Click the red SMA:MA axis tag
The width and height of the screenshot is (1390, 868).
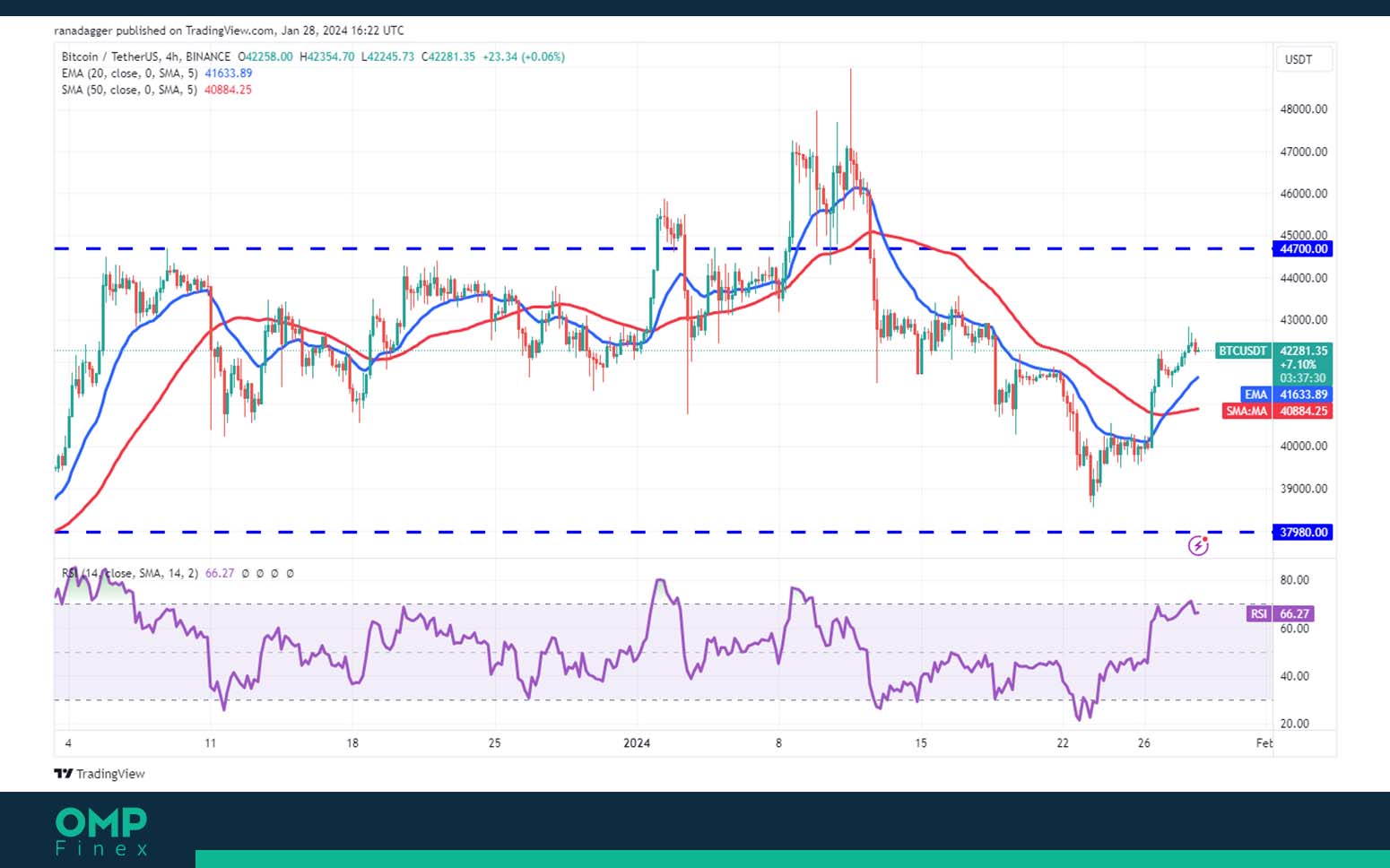click(x=1247, y=411)
